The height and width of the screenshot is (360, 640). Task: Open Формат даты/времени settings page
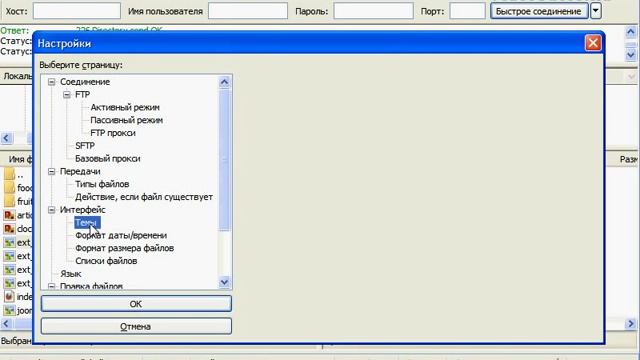click(x=121, y=236)
